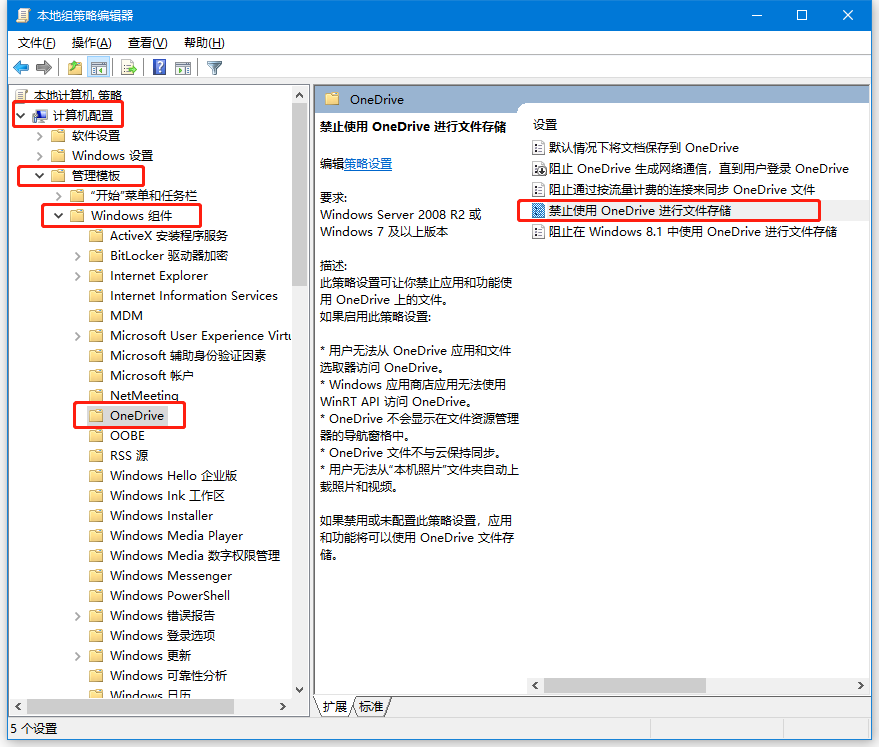Click the Forward arrow toolbar icon
879x747 pixels.
coord(44,68)
